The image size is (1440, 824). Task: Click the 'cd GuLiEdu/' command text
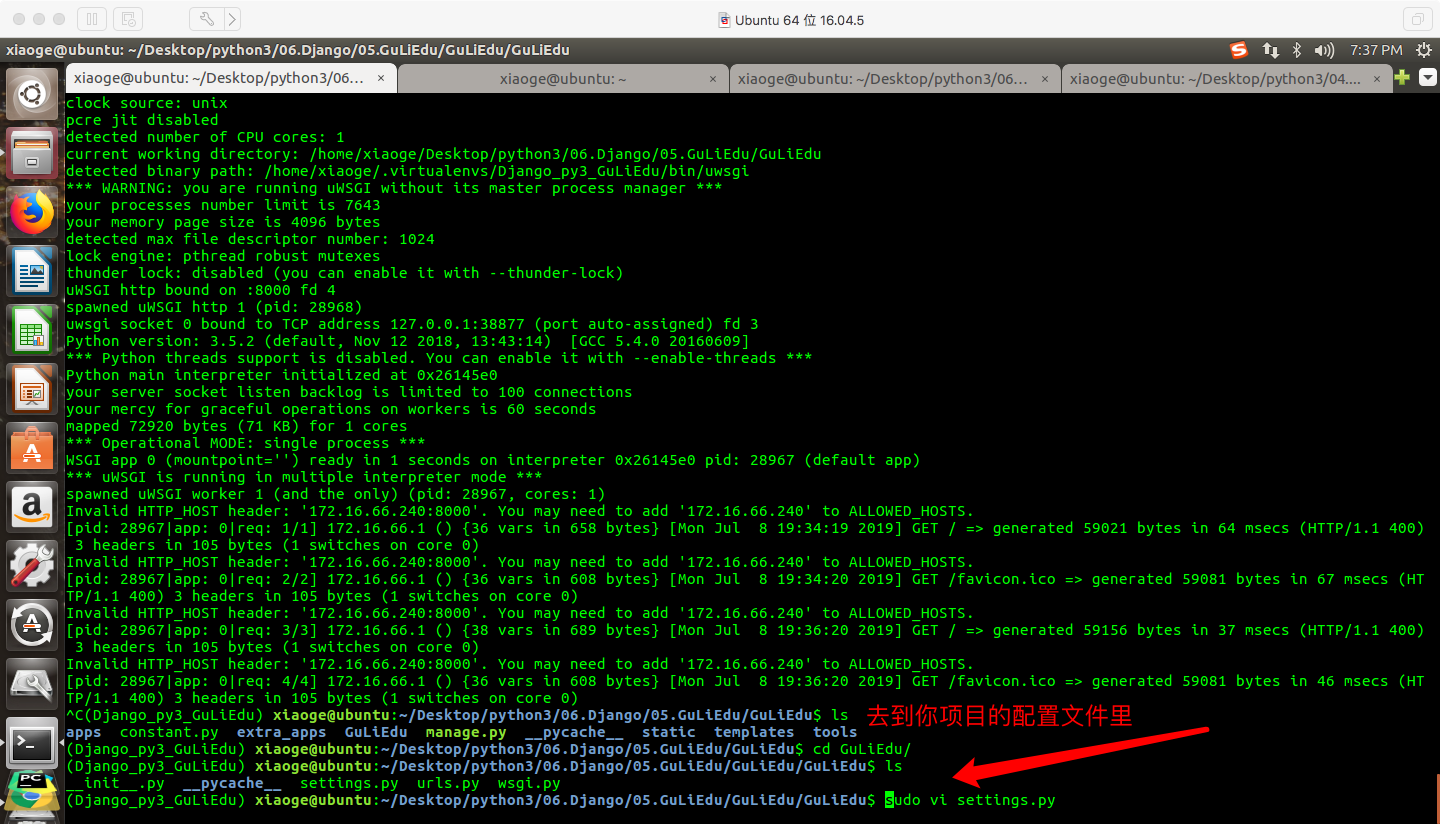[862, 749]
